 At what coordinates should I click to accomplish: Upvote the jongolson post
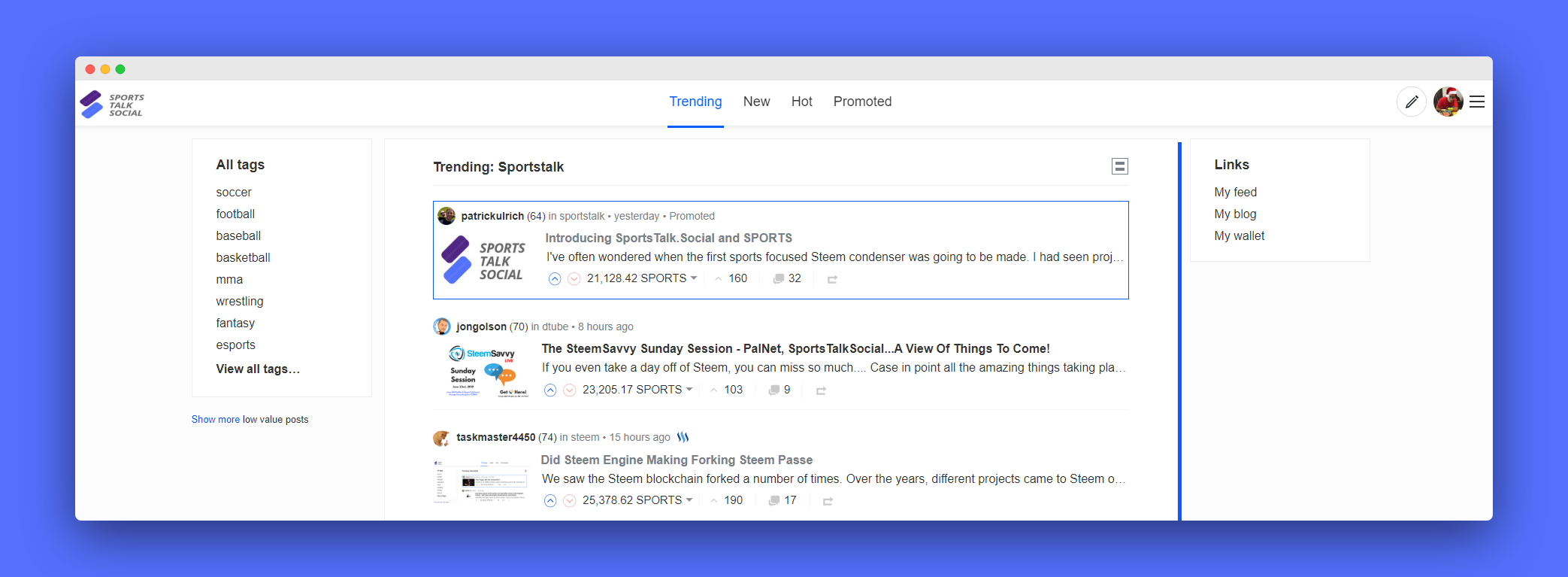pyautogui.click(x=550, y=390)
